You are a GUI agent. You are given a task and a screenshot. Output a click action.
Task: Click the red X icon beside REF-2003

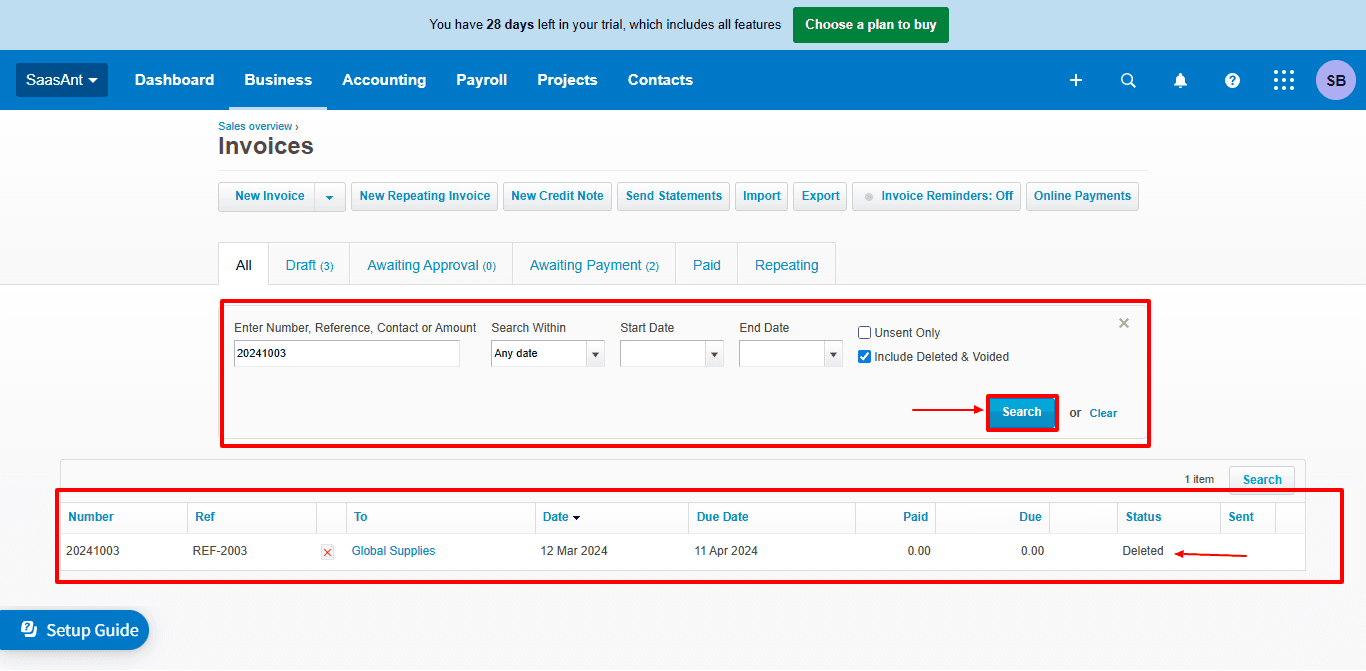(x=327, y=552)
